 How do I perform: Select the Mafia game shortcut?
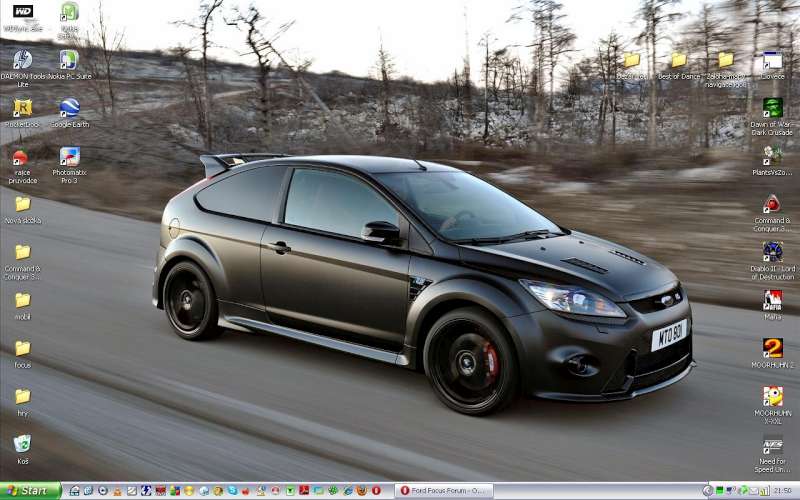(772, 299)
